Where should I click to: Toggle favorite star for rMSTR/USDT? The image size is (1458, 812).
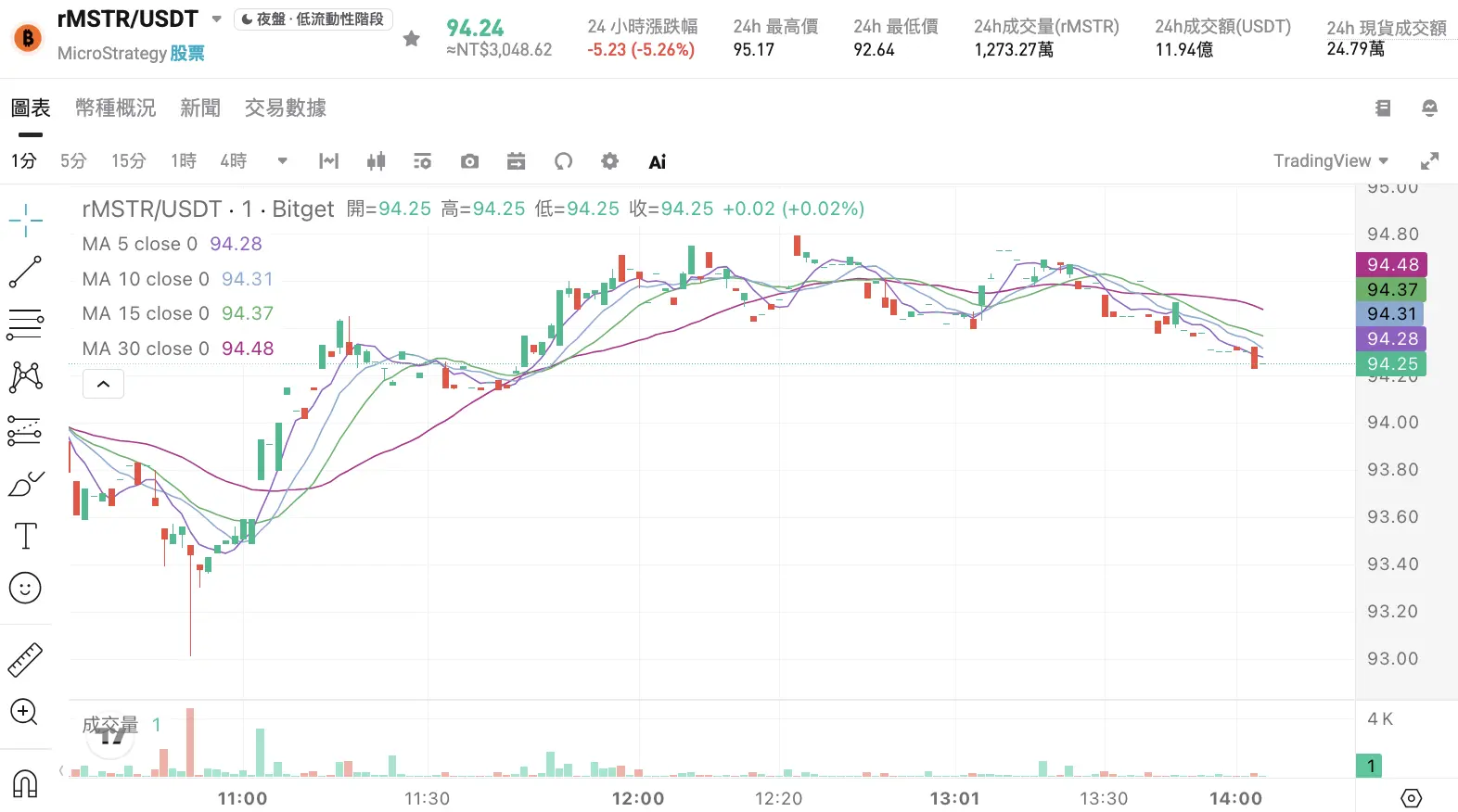412,38
